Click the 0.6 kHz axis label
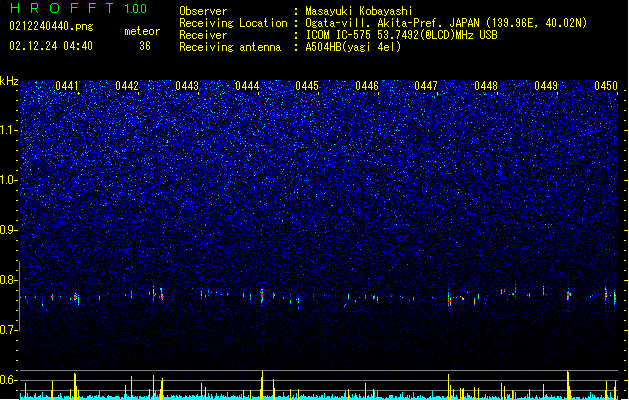629x400 pixels. point(8,380)
